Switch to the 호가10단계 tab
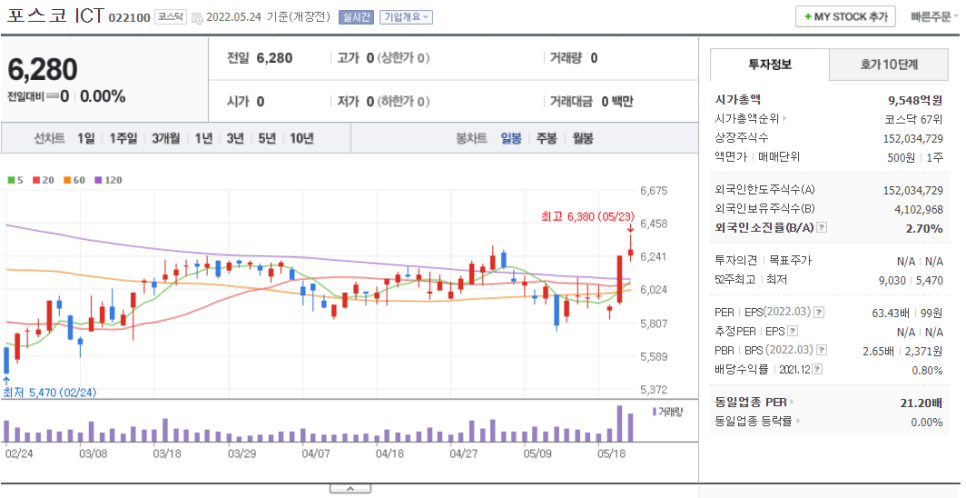966x498 pixels. pos(889,64)
